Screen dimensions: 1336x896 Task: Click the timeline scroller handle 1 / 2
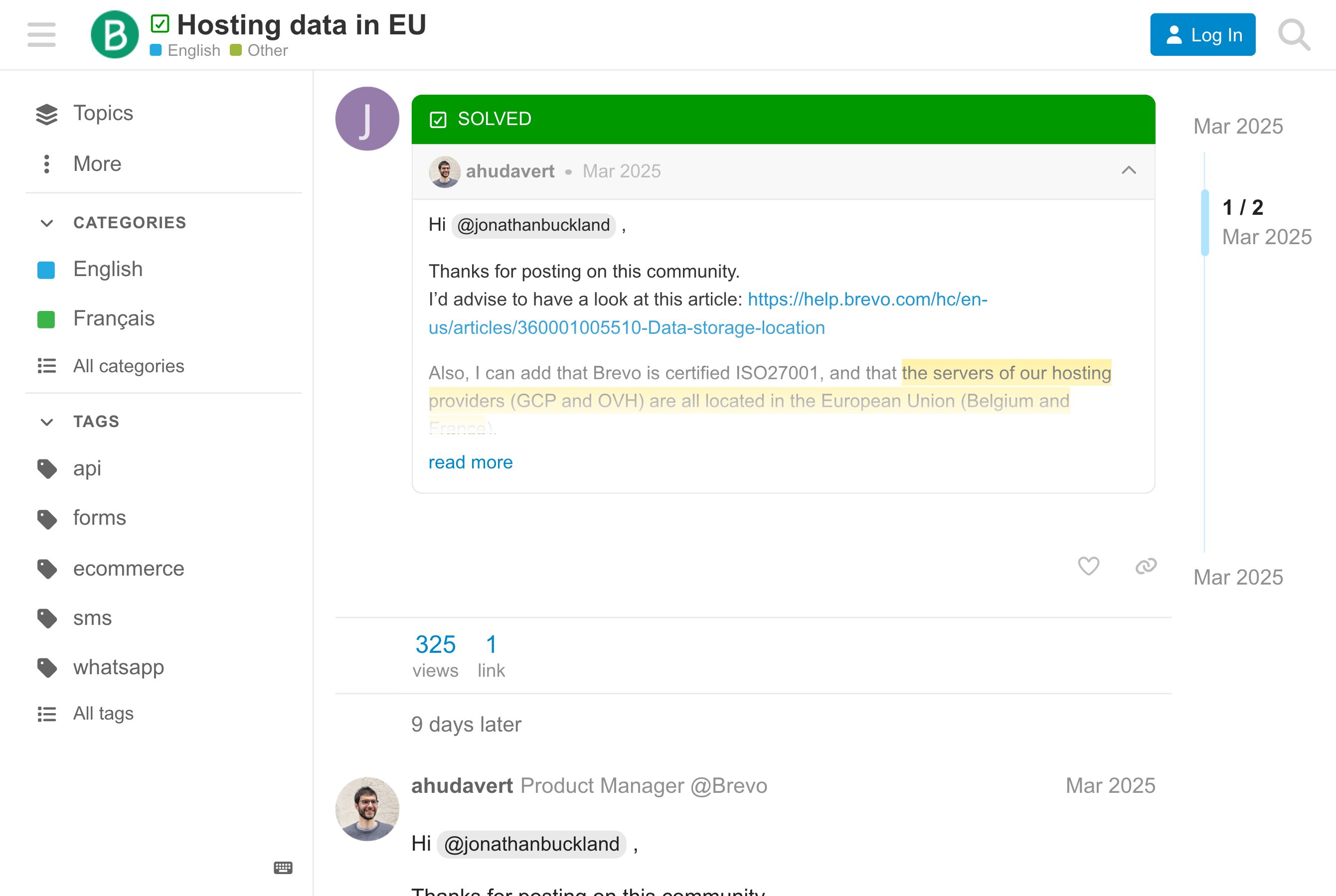[1205, 222]
